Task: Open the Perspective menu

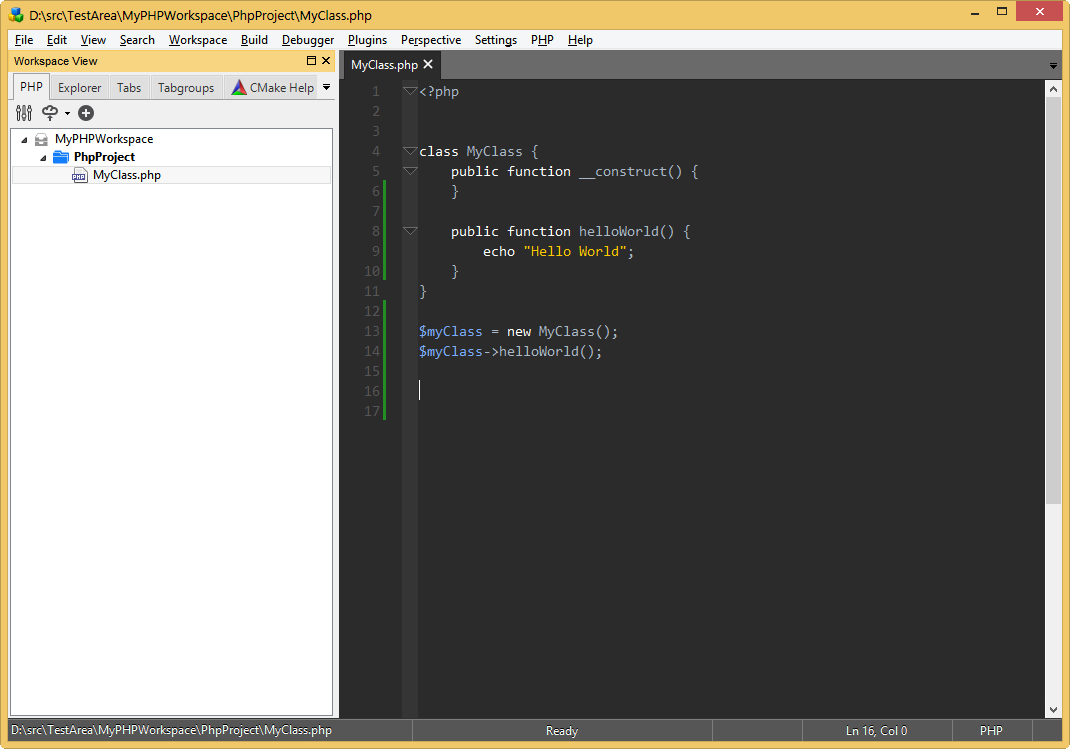Action: 431,40
